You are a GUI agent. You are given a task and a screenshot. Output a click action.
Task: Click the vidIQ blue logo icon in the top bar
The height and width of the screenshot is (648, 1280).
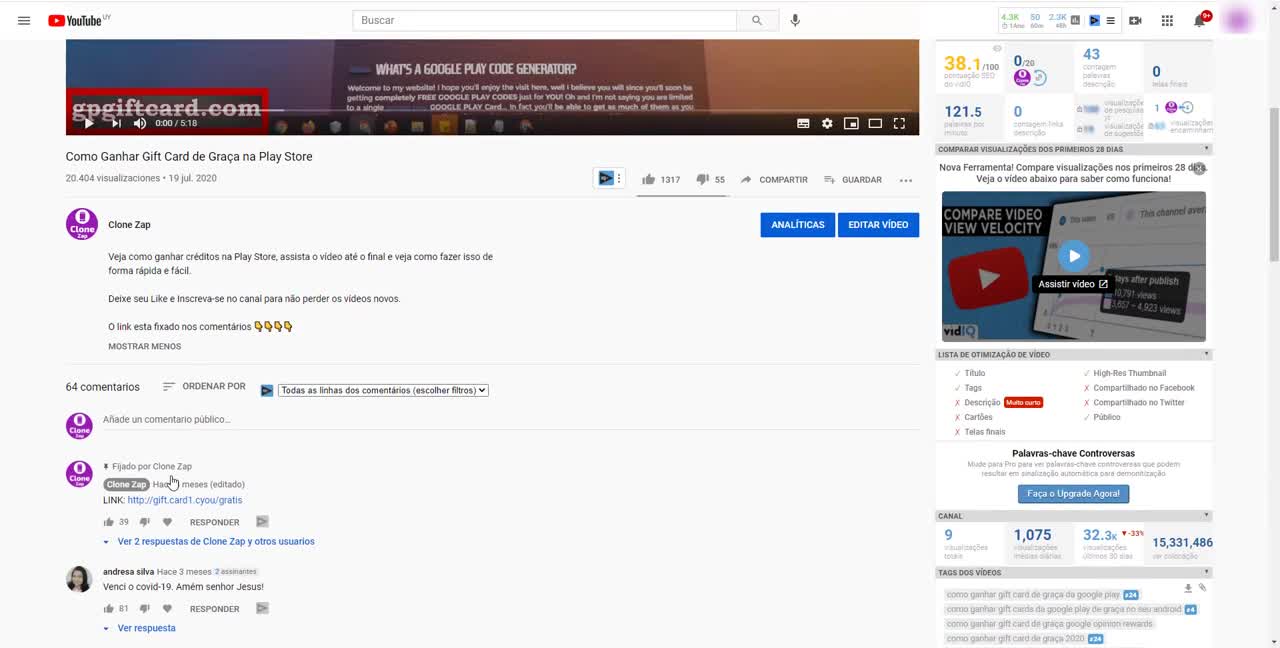[1094, 20]
